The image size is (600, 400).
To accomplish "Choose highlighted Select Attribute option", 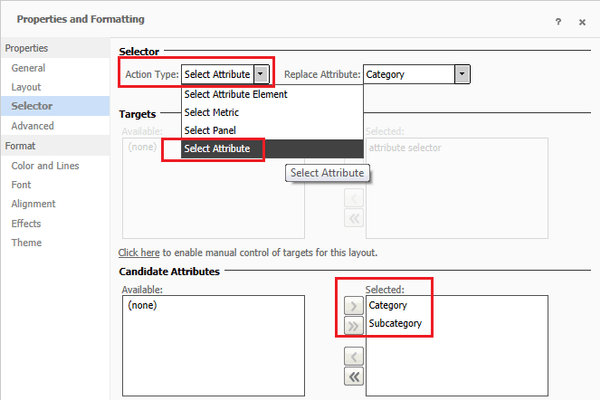I will pos(272,149).
